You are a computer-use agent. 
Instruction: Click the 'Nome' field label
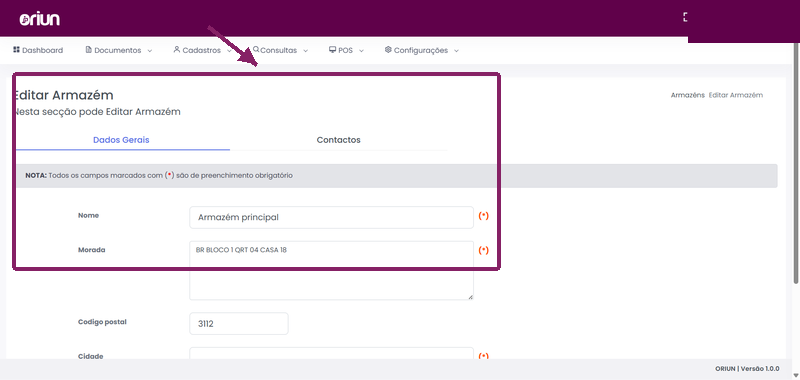point(88,215)
